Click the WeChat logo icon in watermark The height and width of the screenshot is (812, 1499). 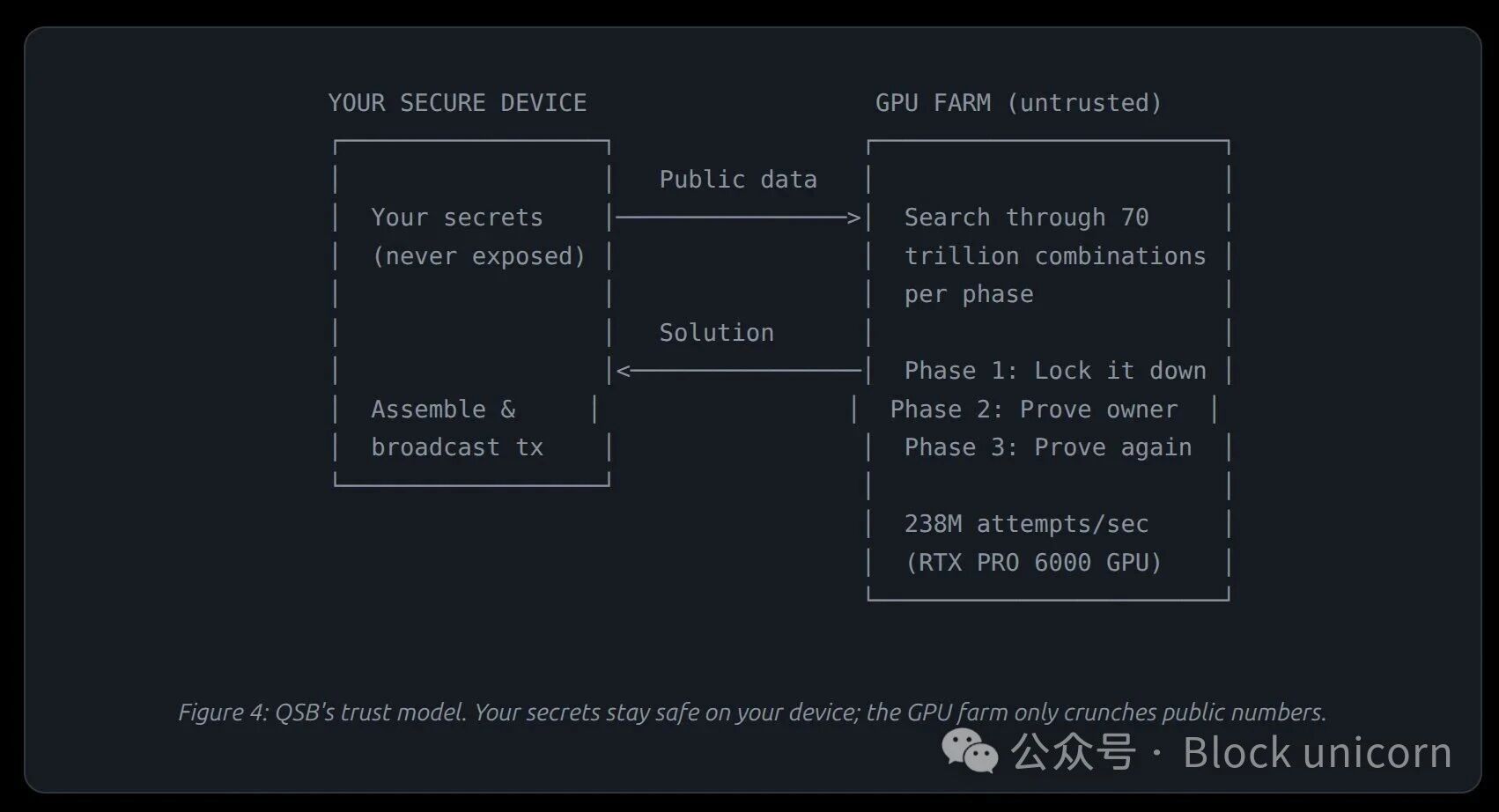(970, 751)
